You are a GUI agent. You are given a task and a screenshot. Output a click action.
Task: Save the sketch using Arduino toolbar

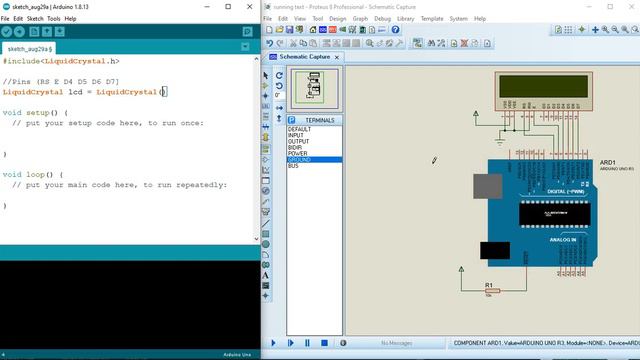(60, 31)
